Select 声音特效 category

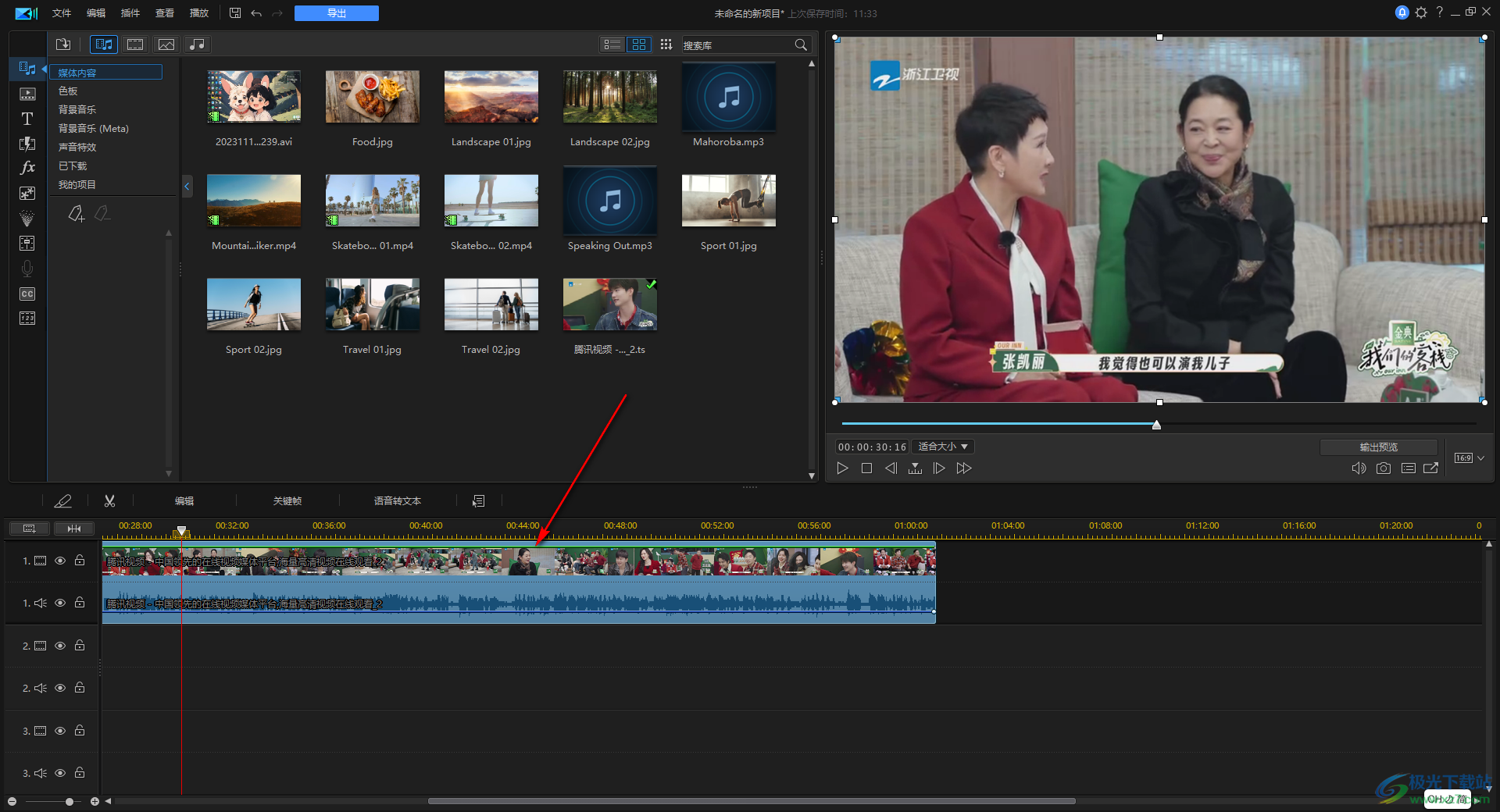point(77,147)
